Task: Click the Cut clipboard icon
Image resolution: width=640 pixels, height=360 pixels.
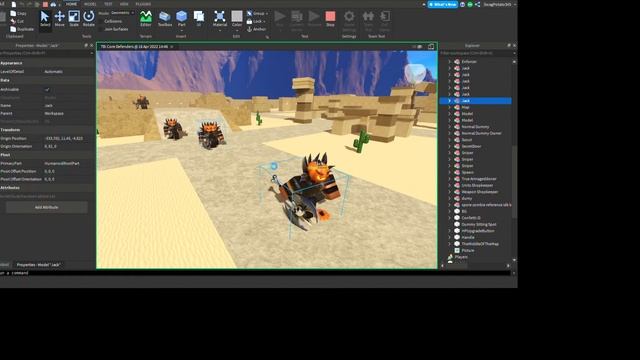Action: pyautogui.click(x=13, y=21)
